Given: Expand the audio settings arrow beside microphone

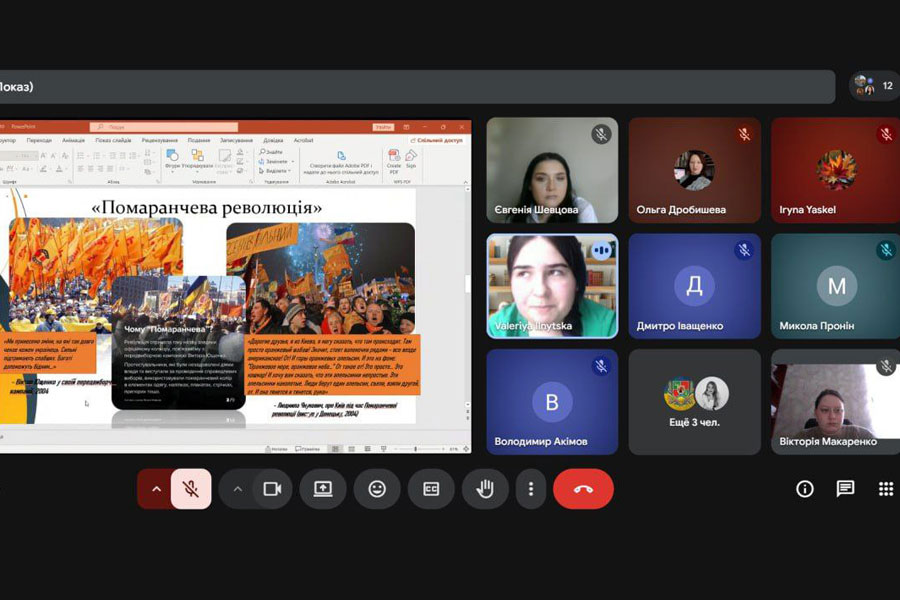Looking at the screenshot, I should (x=155, y=489).
